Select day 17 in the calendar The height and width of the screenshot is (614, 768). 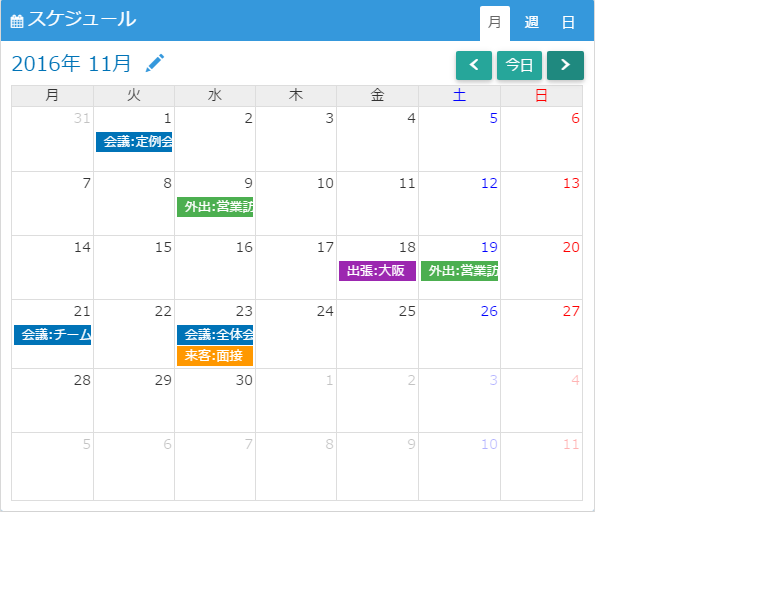point(296,268)
